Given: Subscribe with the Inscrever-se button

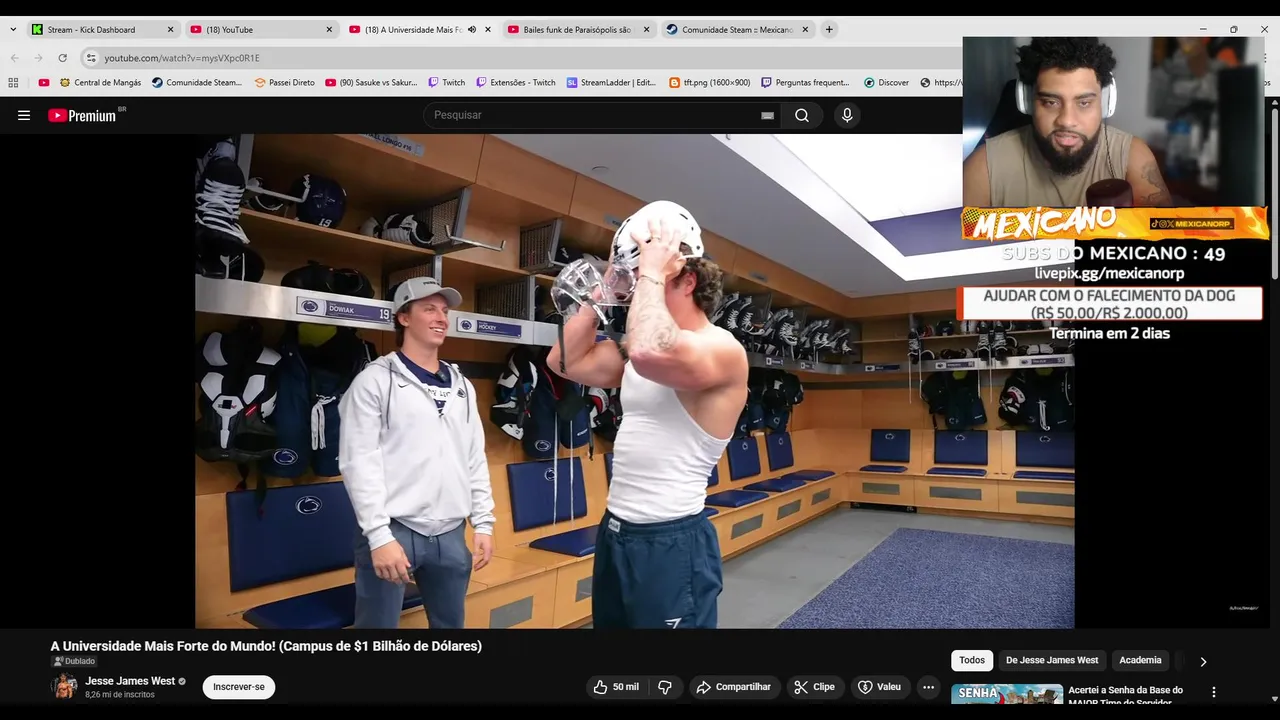Looking at the screenshot, I should 239,687.
